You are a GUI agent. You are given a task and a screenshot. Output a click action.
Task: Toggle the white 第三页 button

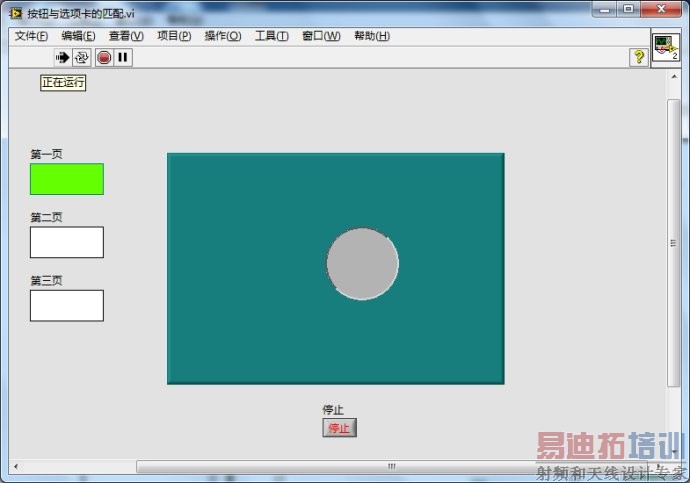click(x=67, y=306)
